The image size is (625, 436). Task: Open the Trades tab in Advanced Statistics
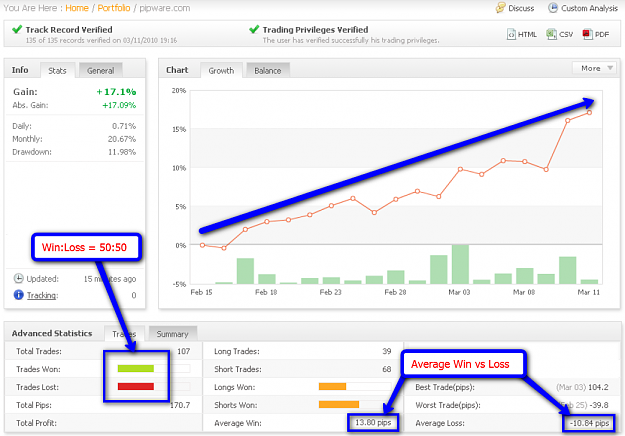[124, 334]
